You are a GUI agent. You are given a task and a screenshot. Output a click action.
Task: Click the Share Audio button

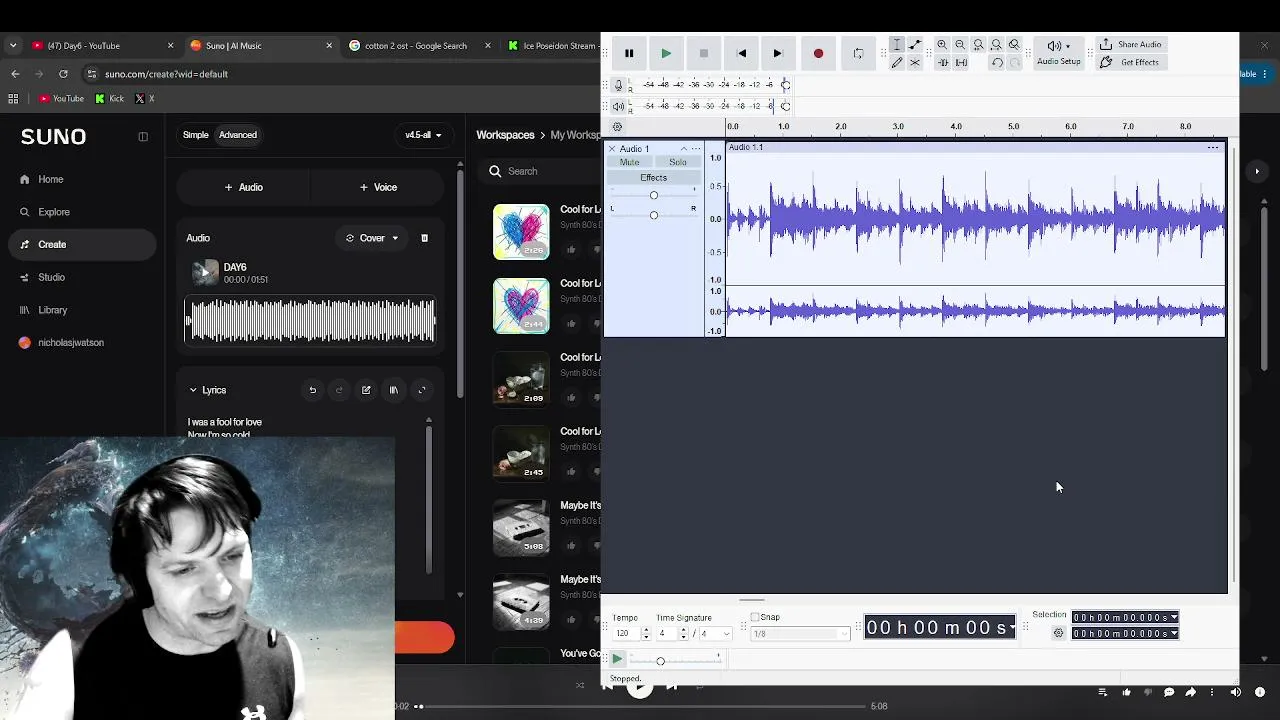pos(1130,45)
